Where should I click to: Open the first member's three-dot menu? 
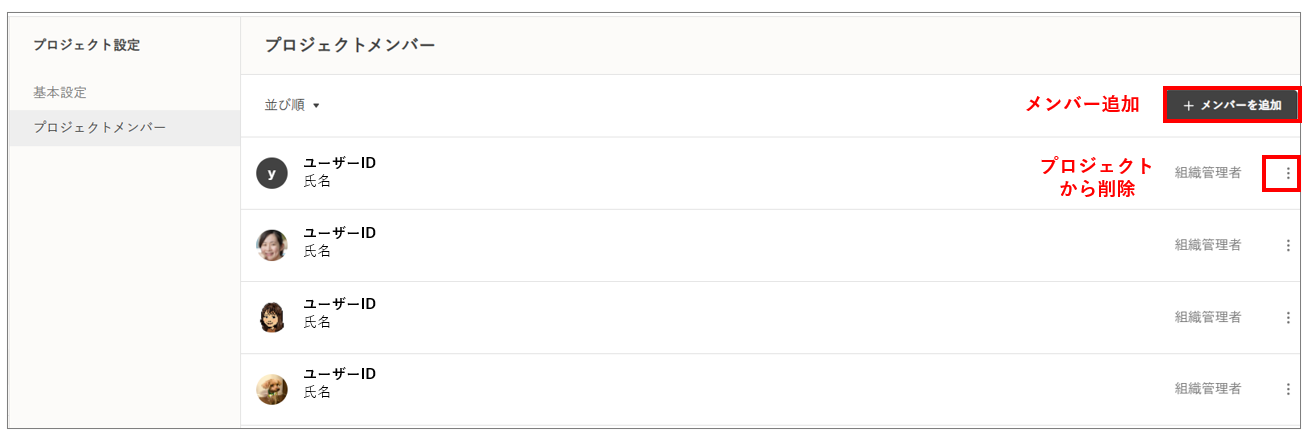pyautogui.click(x=1287, y=173)
